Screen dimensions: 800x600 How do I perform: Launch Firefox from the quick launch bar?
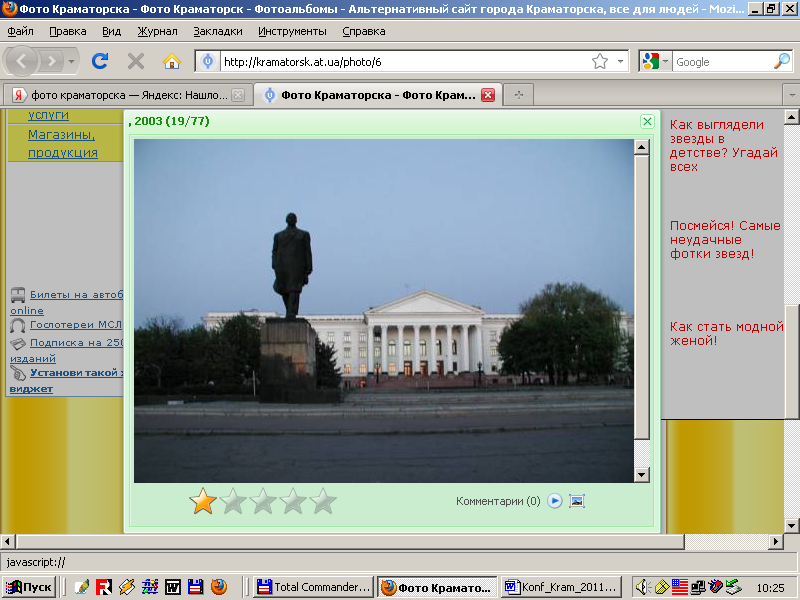[219, 587]
